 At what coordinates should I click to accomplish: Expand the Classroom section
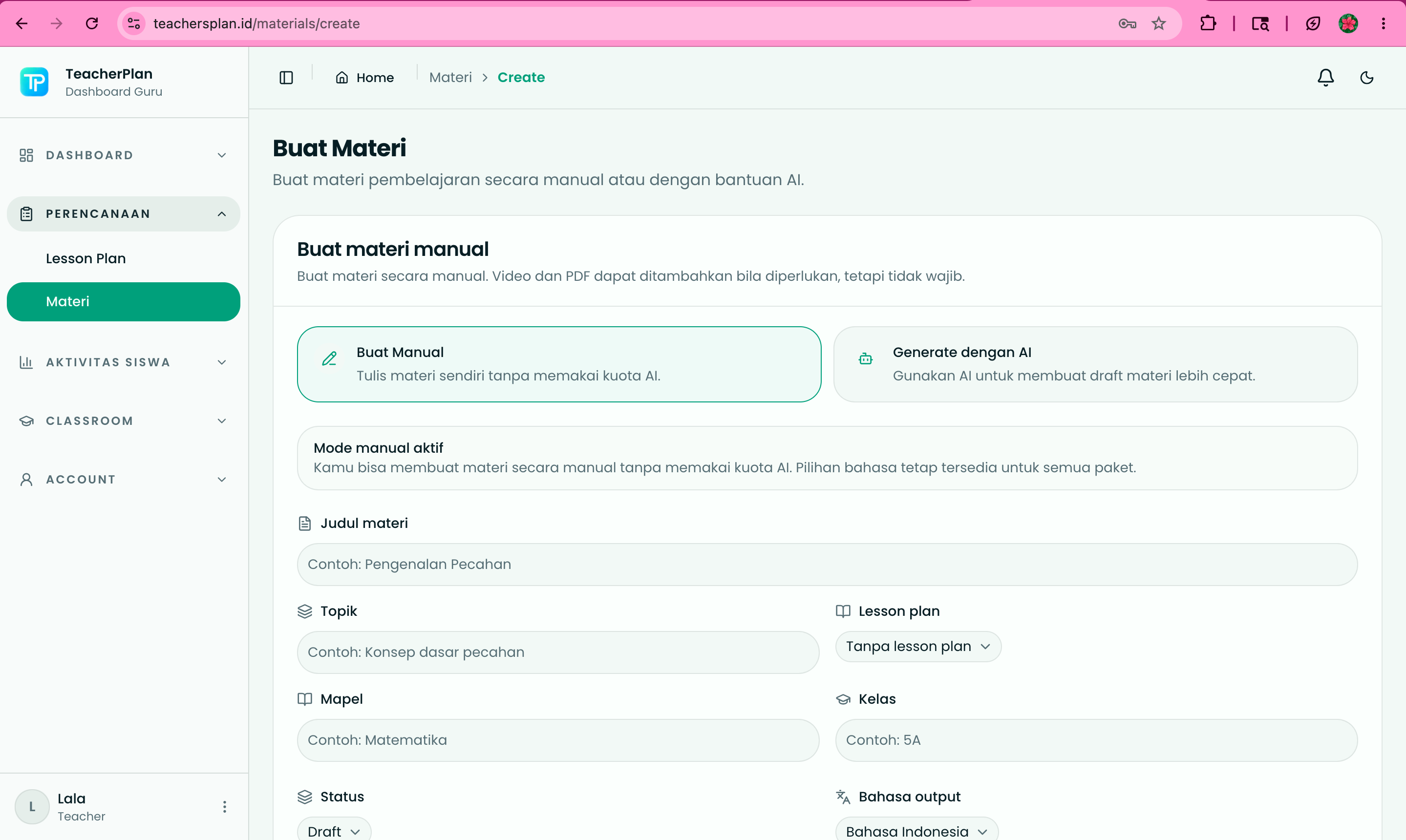click(x=124, y=420)
